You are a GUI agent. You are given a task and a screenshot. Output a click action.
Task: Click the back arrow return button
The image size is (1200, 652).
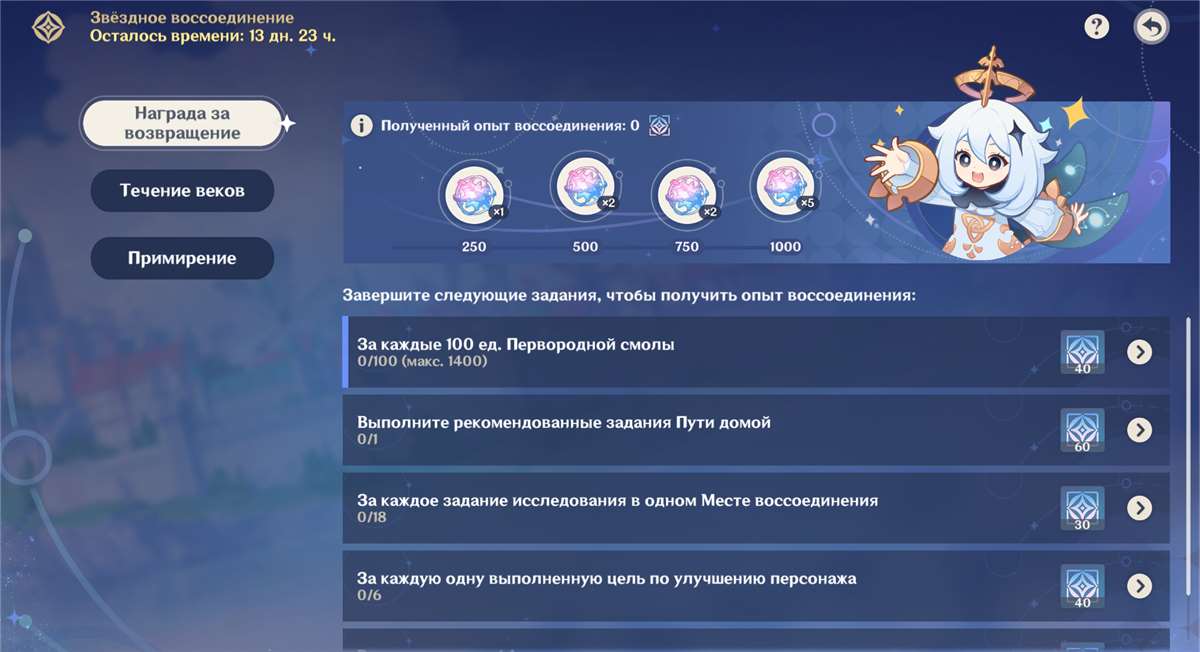[1151, 27]
